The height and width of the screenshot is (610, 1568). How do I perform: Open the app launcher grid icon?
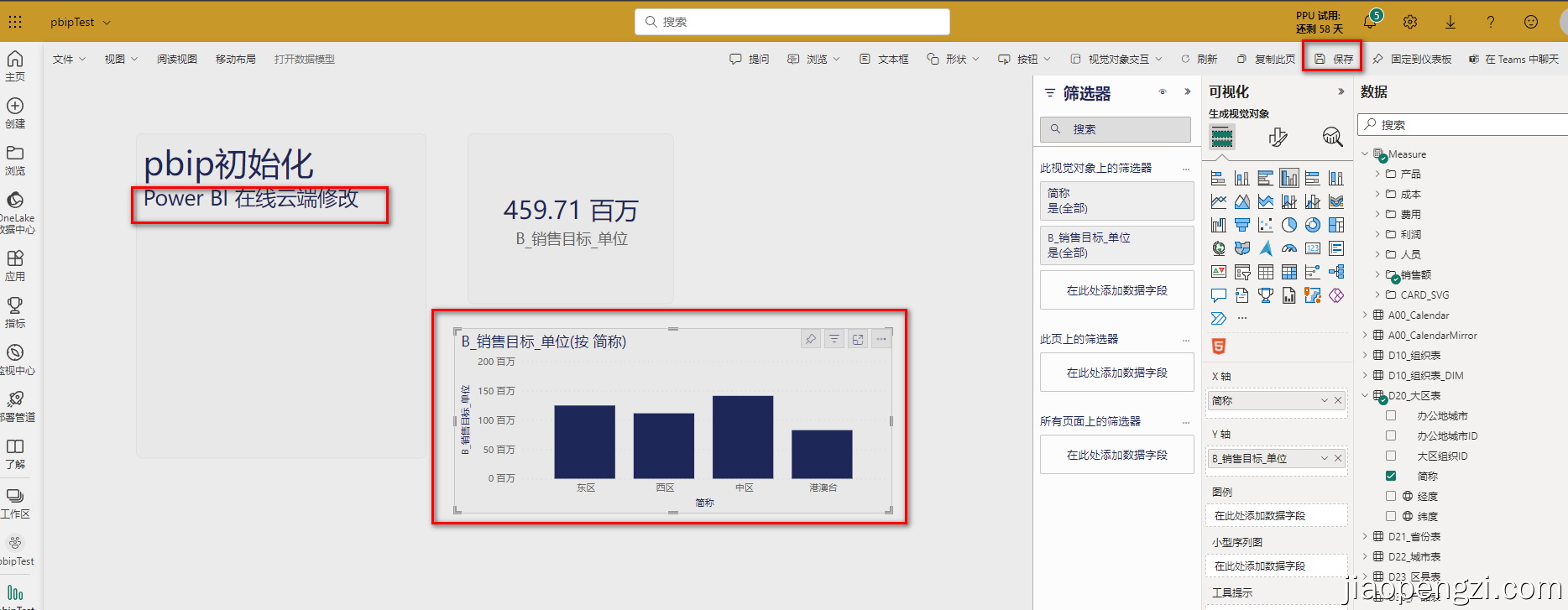[15, 22]
